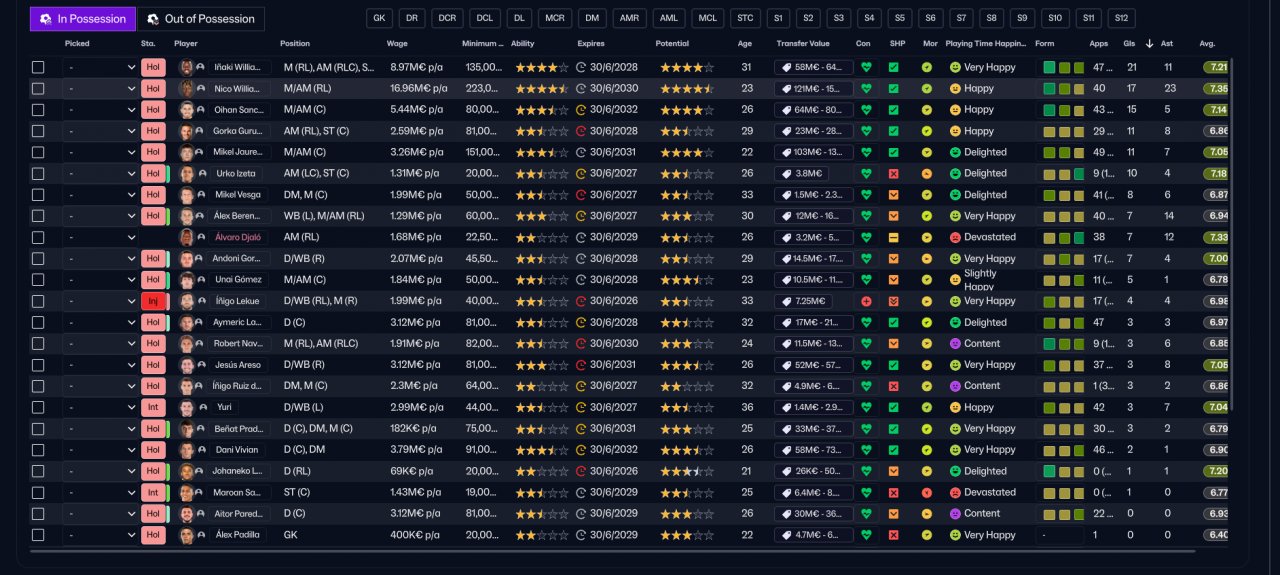Click the red X sharpness icon for Maroan Sannadi
The width and height of the screenshot is (1280, 575).
click(x=893, y=493)
